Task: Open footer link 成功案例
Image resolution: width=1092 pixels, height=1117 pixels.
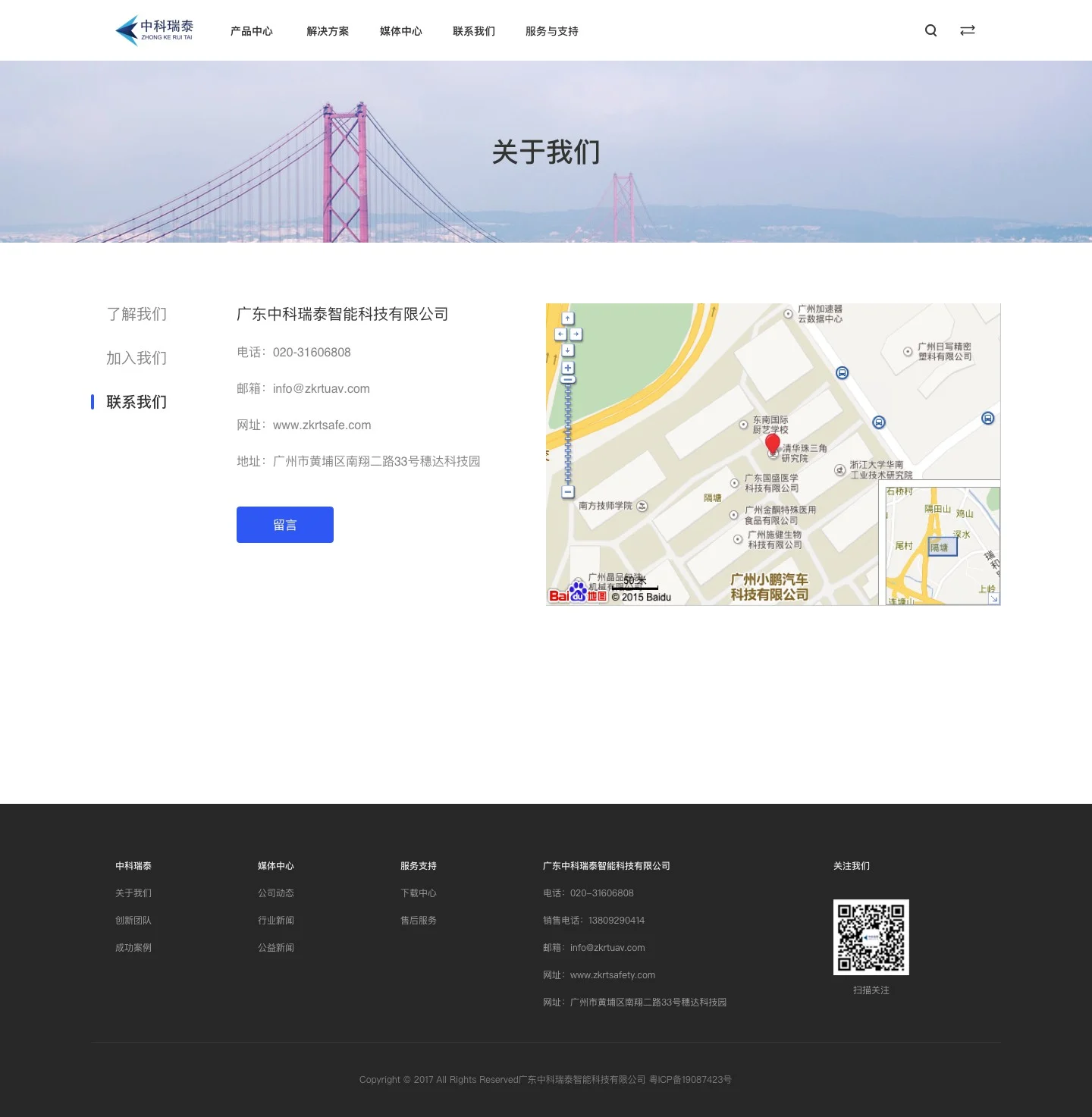Action: coord(133,948)
